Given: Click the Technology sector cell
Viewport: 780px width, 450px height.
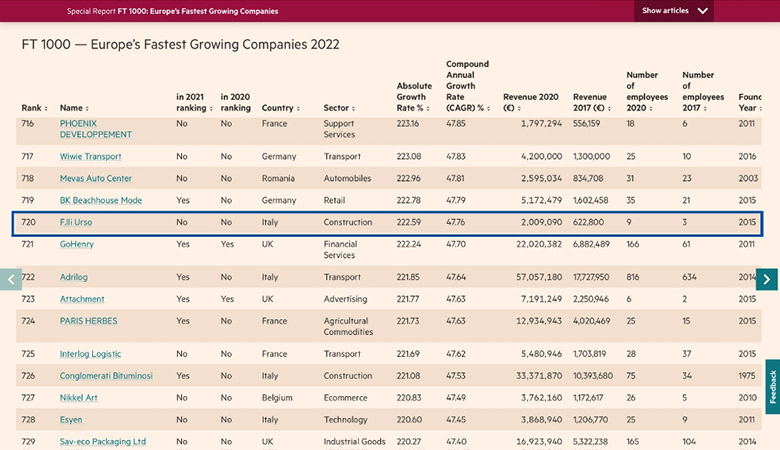Looking at the screenshot, I should click(345, 419).
